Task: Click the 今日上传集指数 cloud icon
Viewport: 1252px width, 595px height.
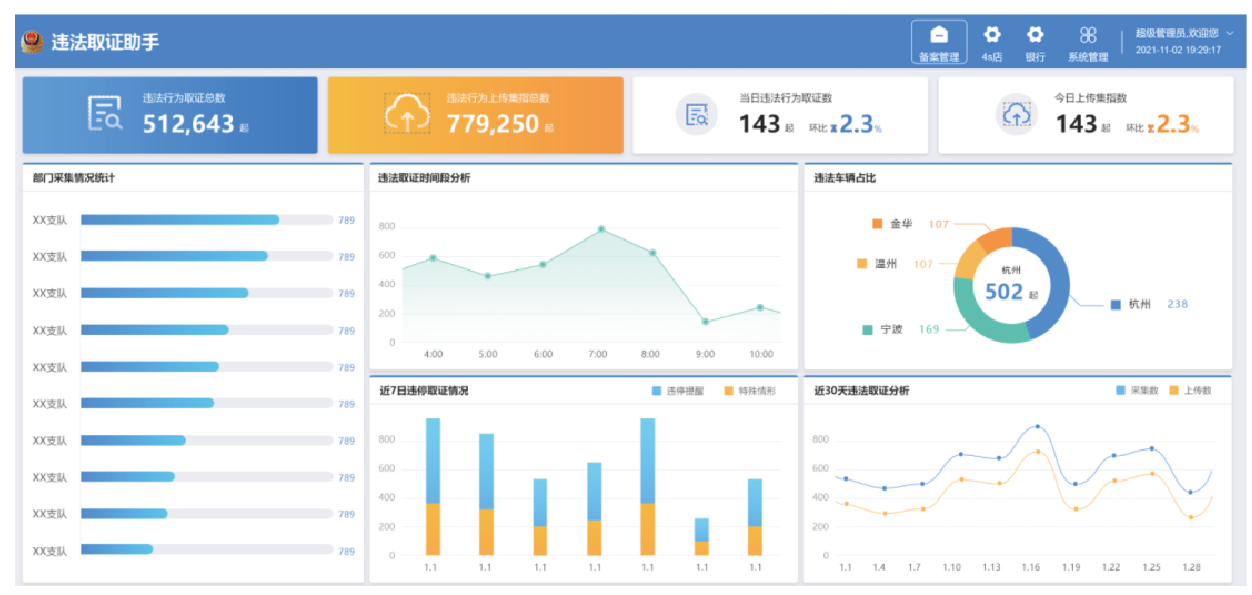Action: tap(1016, 115)
